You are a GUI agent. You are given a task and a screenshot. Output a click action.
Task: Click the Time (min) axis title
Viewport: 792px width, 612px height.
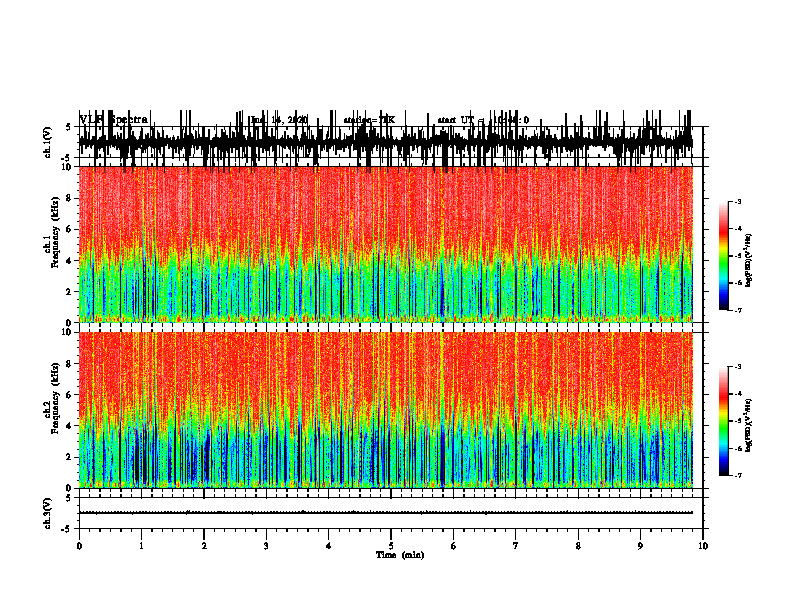click(400, 555)
